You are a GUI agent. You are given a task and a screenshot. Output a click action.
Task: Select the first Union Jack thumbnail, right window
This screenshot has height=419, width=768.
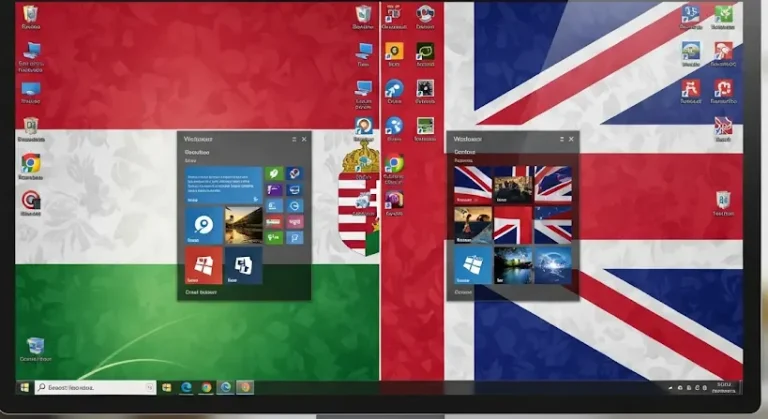click(473, 185)
